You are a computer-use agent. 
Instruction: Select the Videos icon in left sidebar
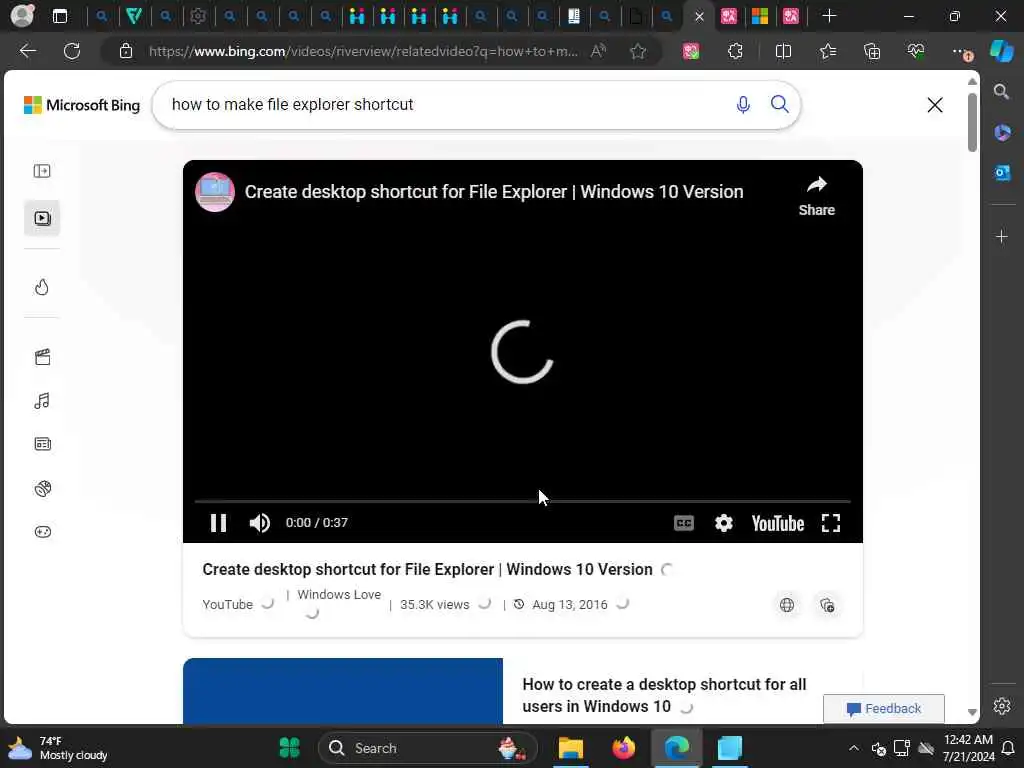point(42,218)
